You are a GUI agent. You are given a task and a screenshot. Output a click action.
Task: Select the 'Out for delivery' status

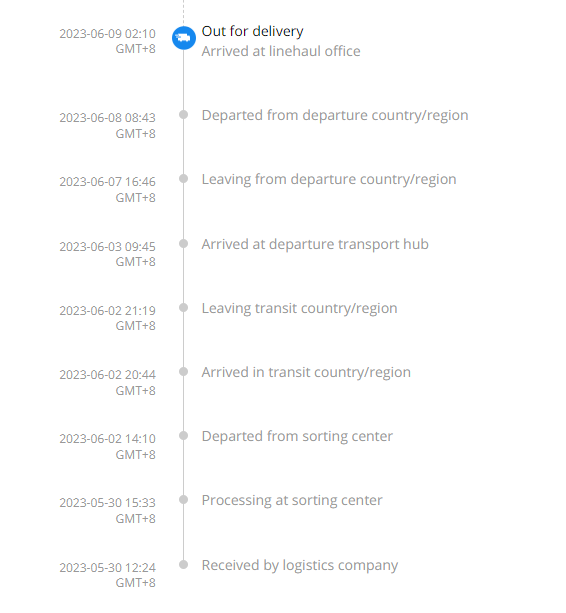[253, 31]
